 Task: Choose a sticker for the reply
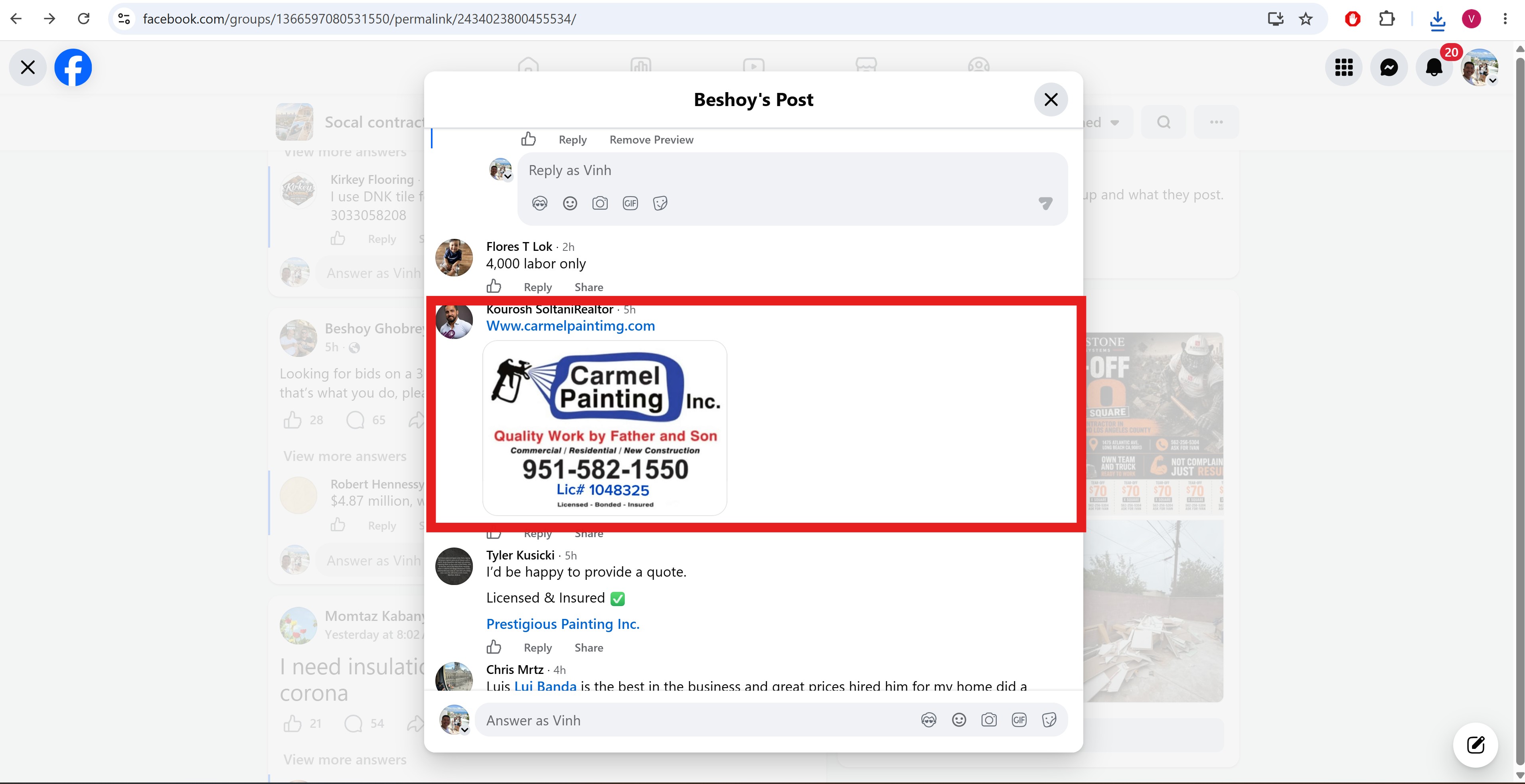click(x=661, y=203)
